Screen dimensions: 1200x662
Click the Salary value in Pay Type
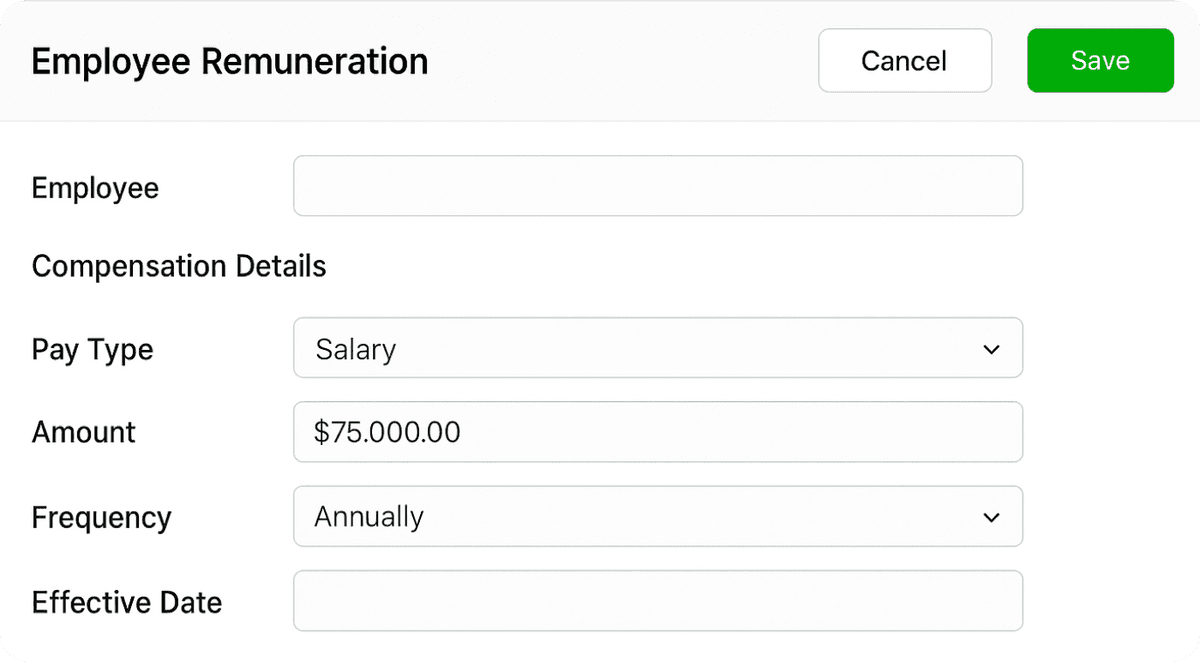pyautogui.click(x=355, y=349)
